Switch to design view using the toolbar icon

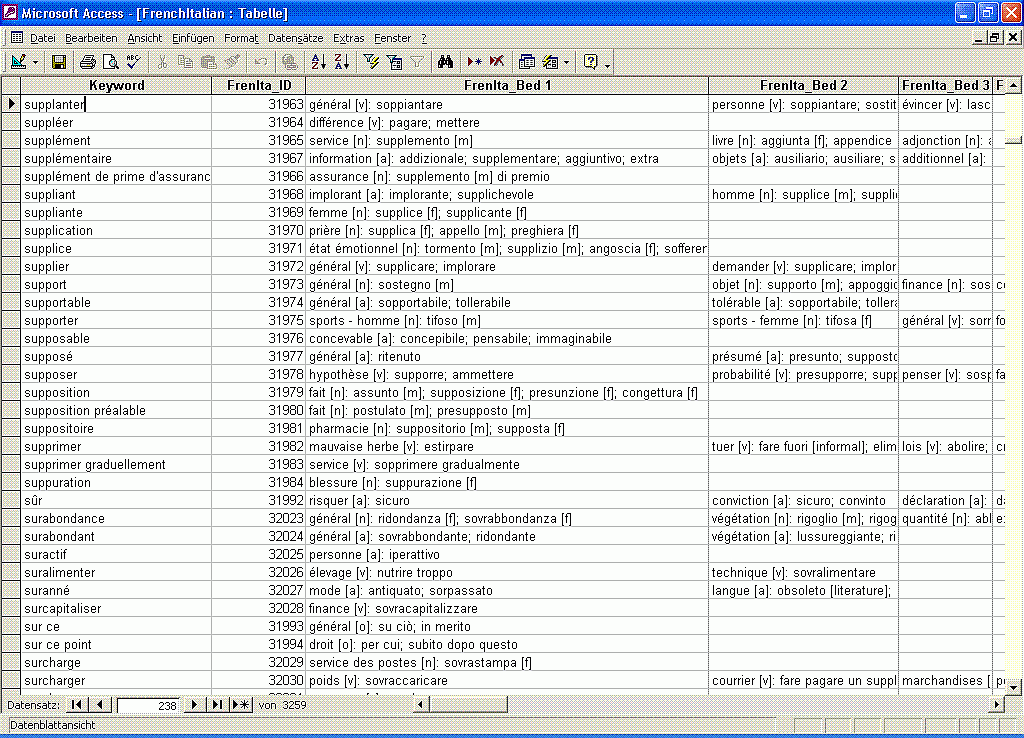(18, 62)
